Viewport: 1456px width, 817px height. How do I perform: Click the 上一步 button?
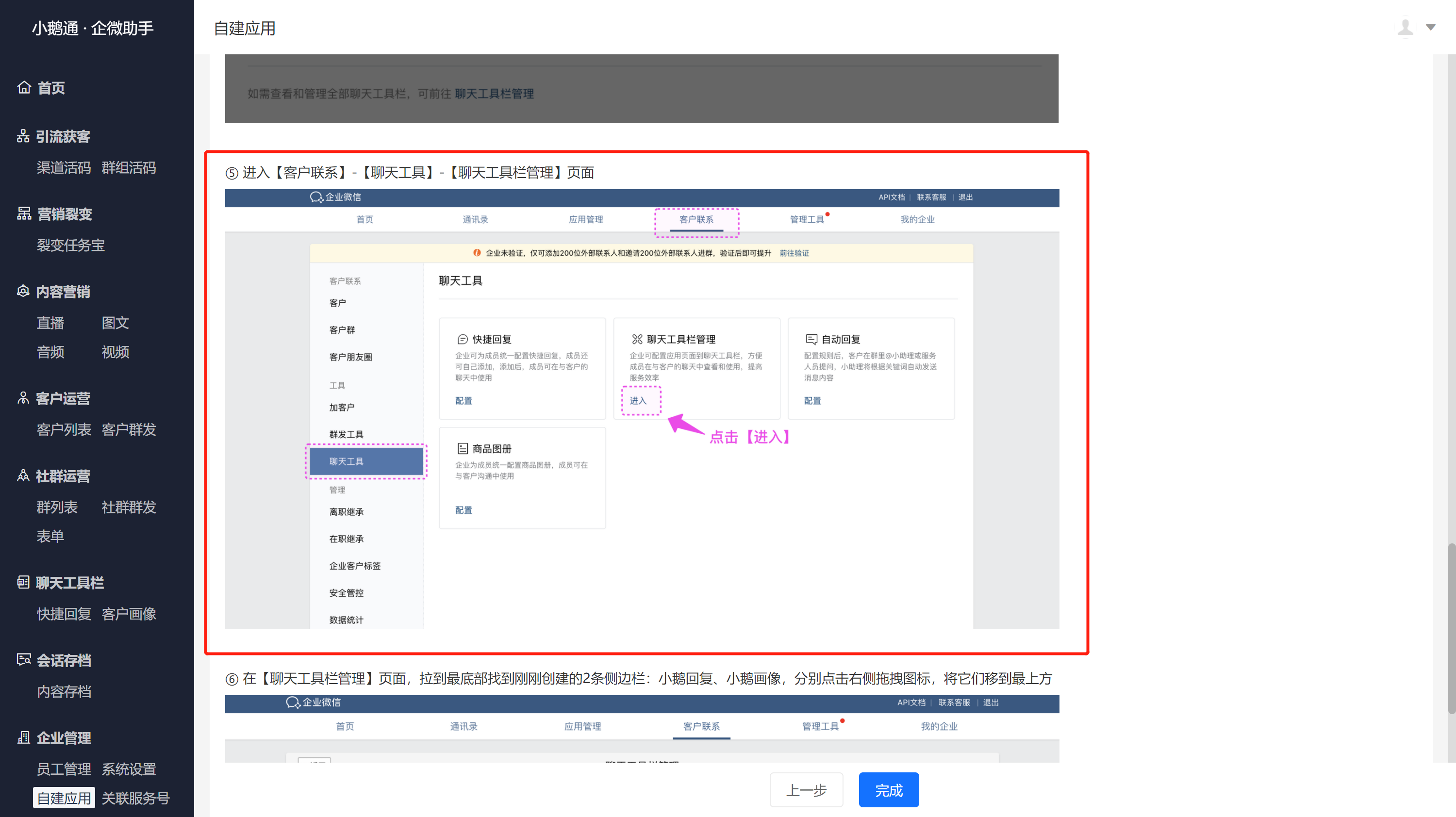click(x=806, y=790)
